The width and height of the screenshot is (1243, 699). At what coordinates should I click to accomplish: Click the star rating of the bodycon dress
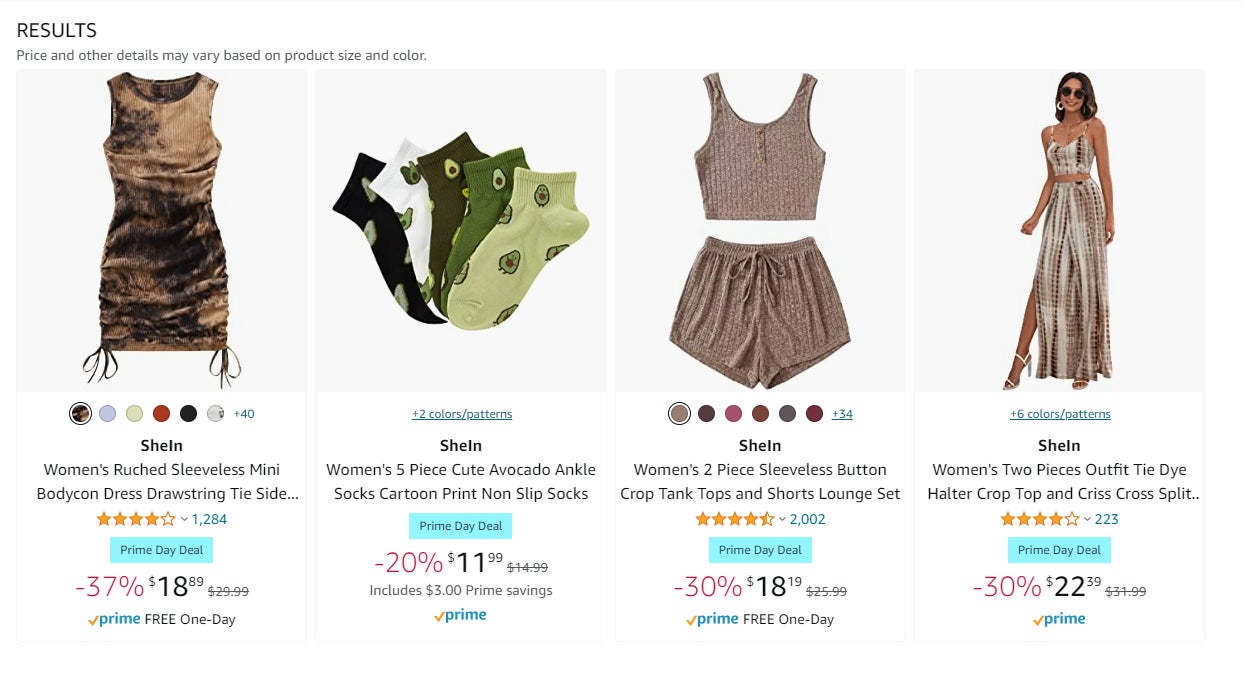pyautogui.click(x=133, y=519)
